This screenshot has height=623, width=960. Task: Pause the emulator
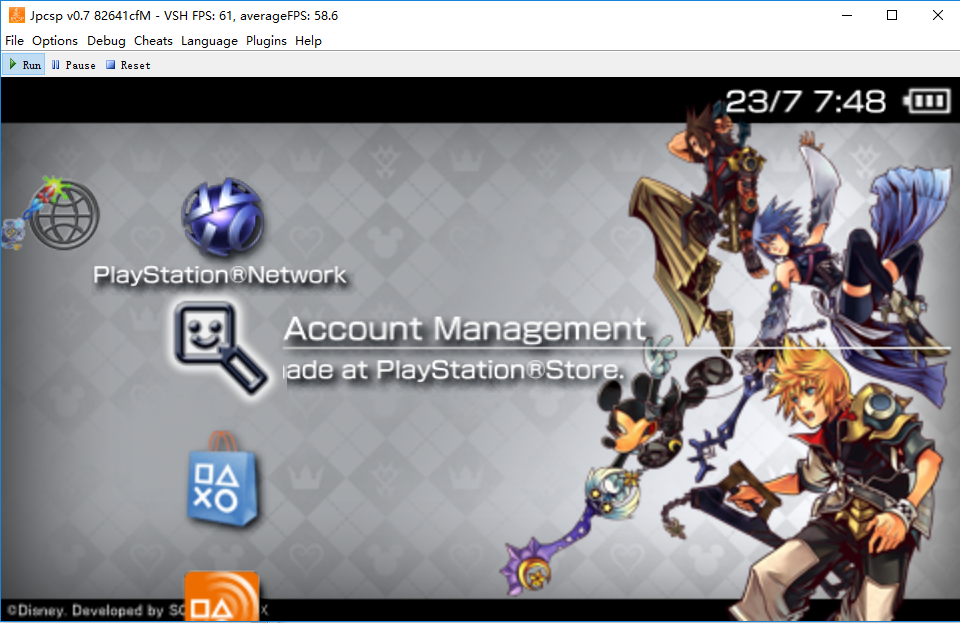[x=73, y=65]
